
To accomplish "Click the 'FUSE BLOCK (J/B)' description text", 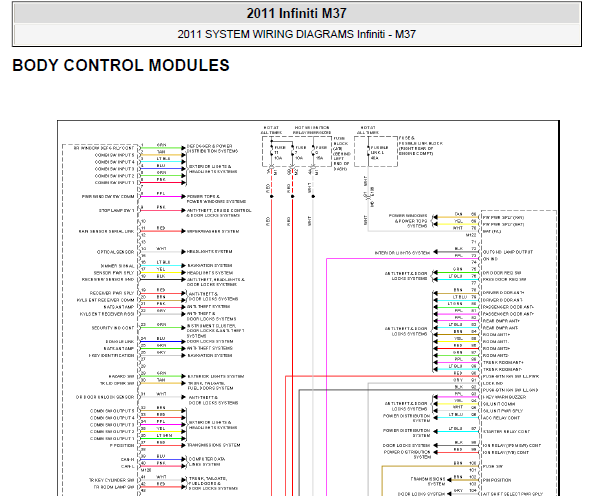I will coord(342,154).
